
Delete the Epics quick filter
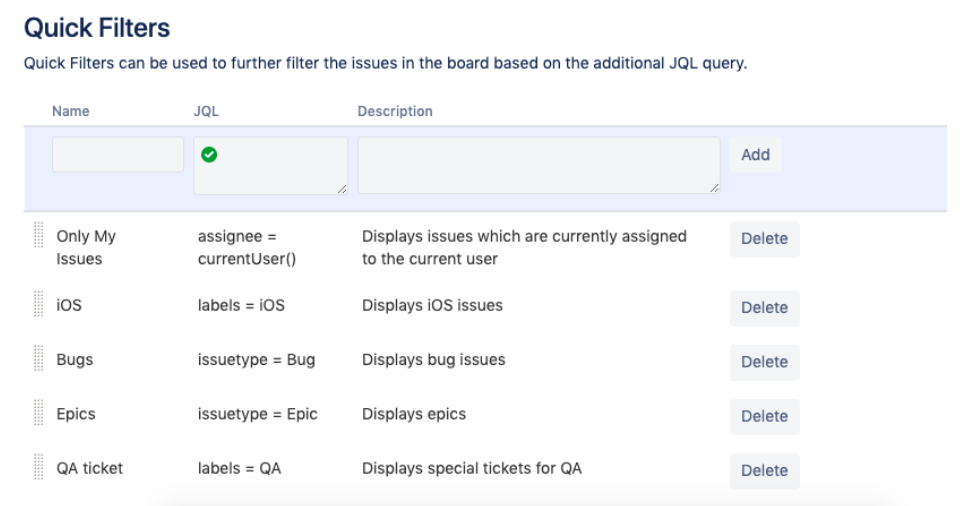764,416
